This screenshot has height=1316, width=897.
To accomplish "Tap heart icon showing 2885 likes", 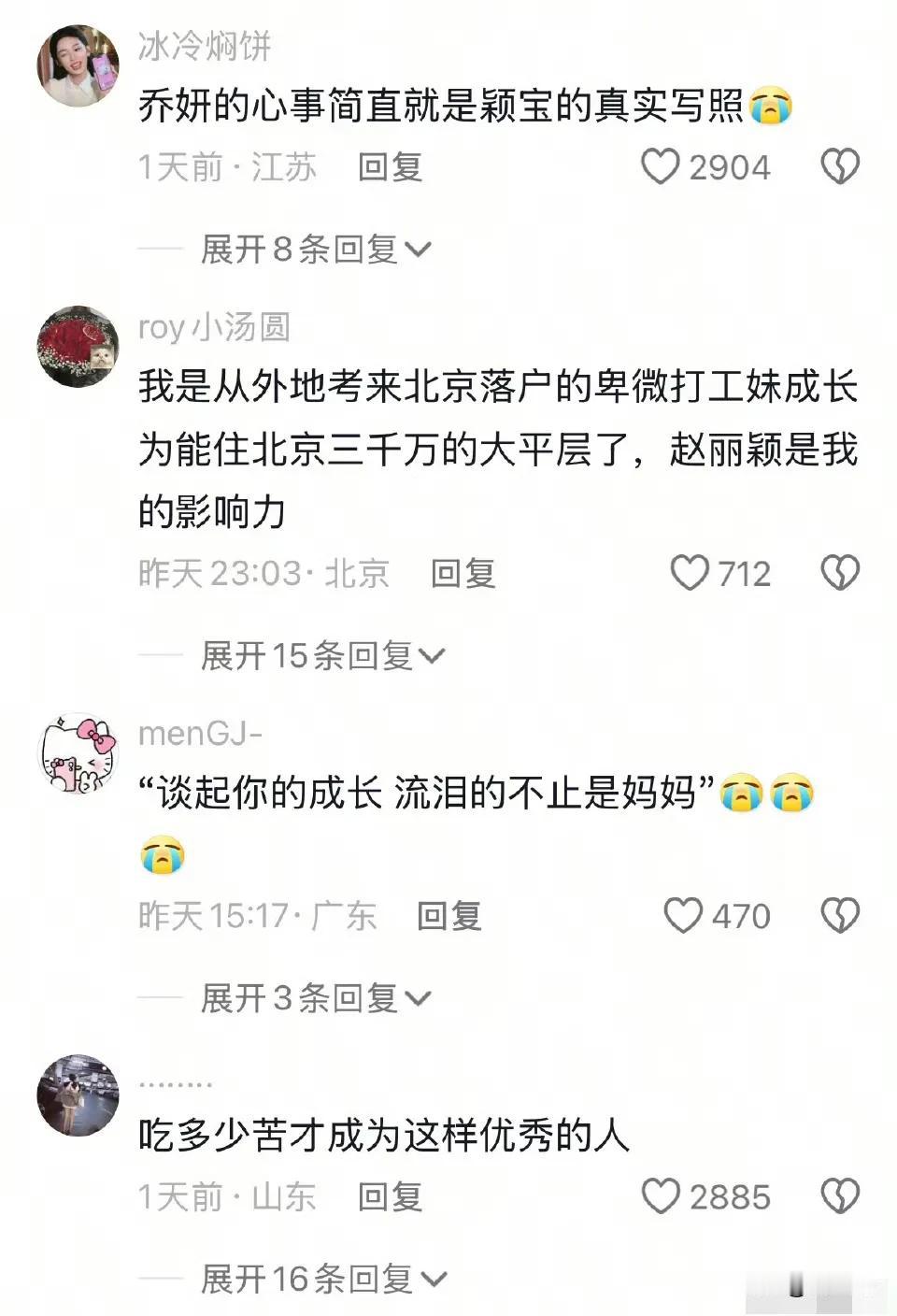I will (x=661, y=1196).
